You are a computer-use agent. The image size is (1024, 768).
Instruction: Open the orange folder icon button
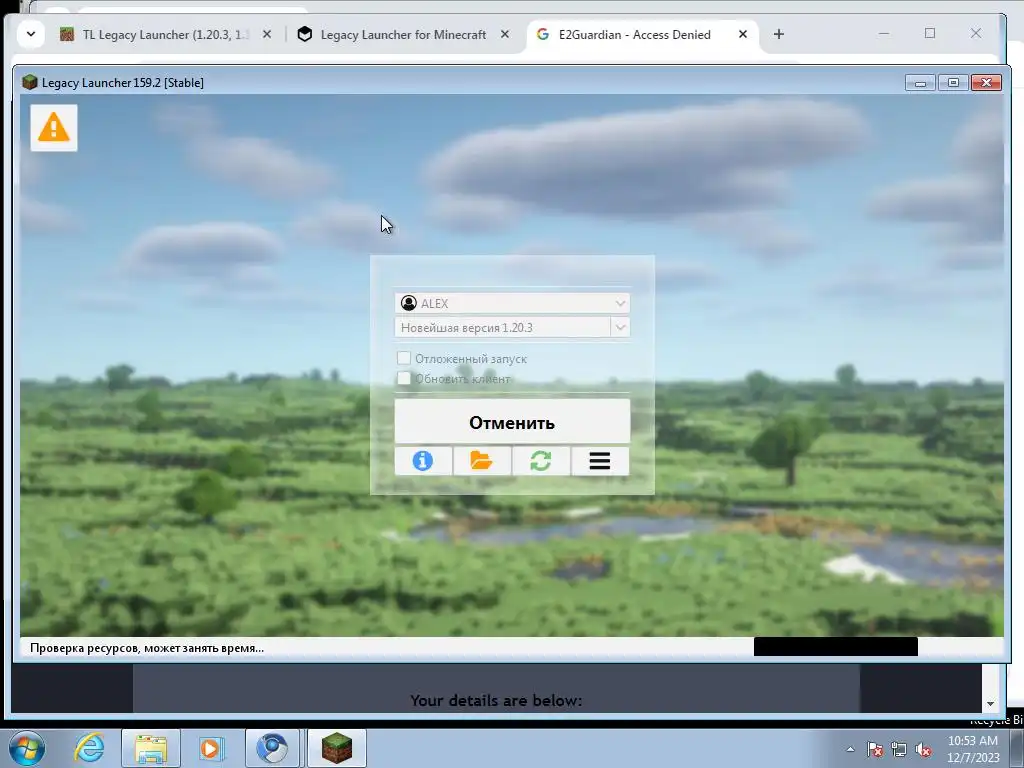[x=481, y=461]
